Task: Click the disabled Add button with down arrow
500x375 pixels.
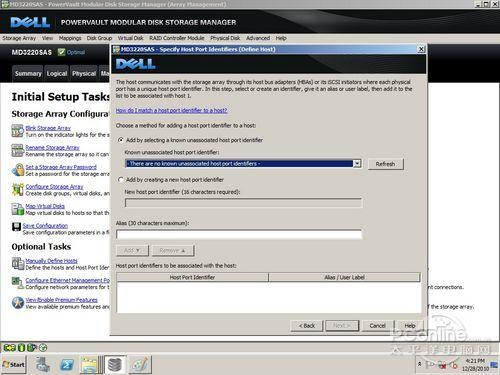Action: (132, 250)
